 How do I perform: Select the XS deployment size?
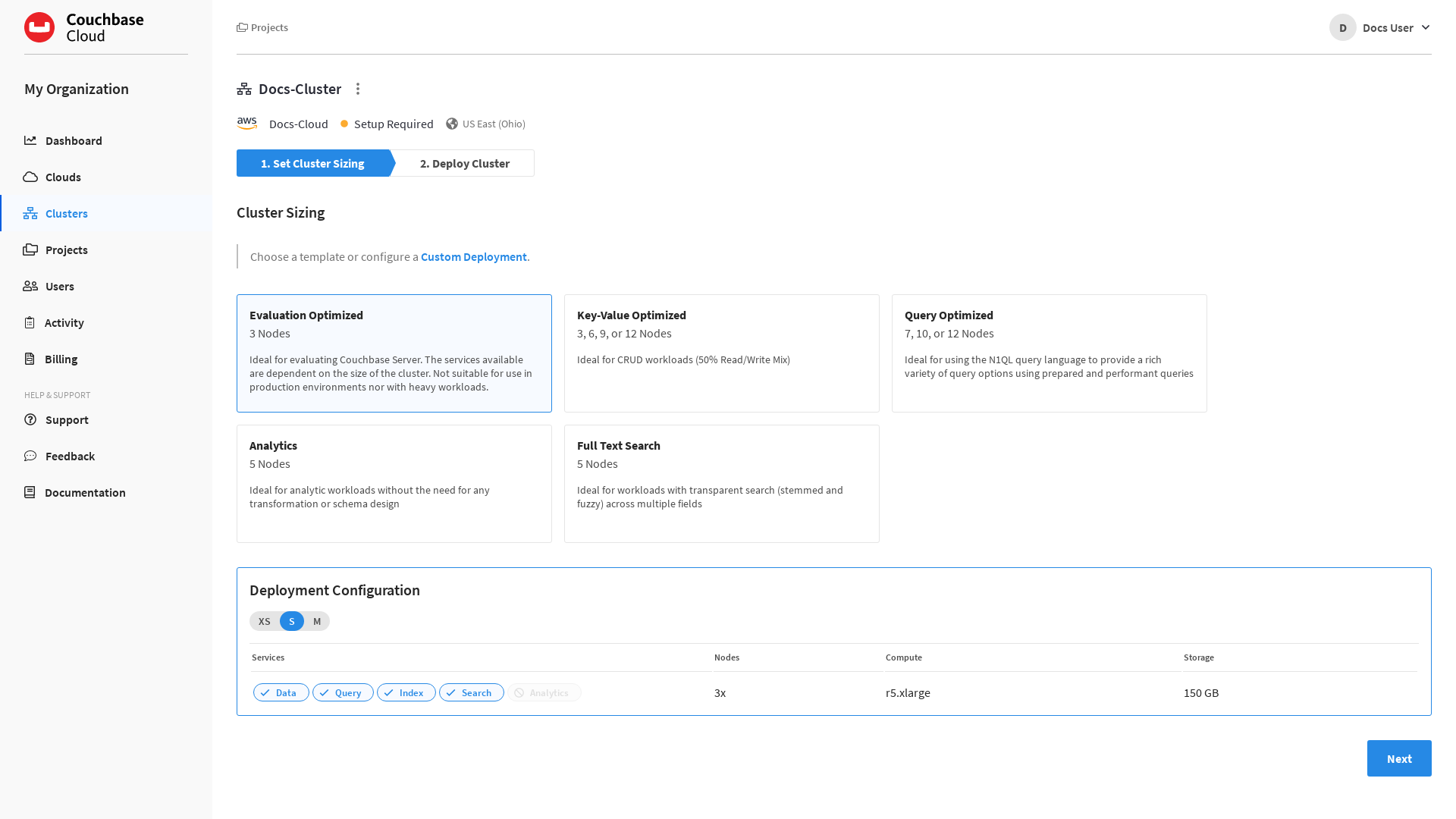pyautogui.click(x=264, y=621)
